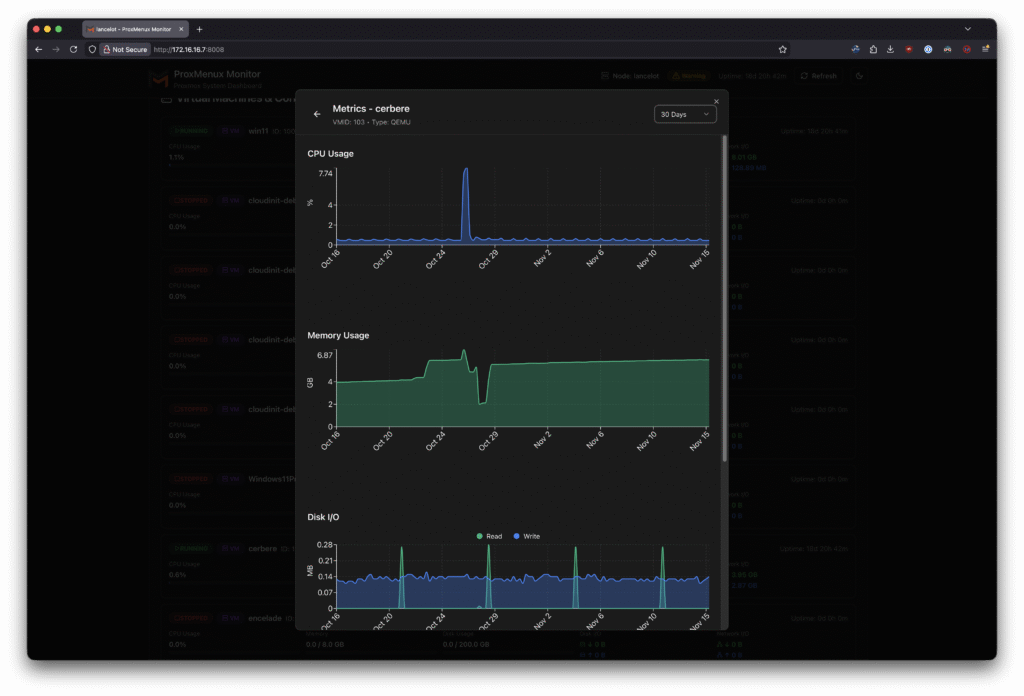
Task: Bookmark this page with the star icon
Action: click(x=783, y=49)
